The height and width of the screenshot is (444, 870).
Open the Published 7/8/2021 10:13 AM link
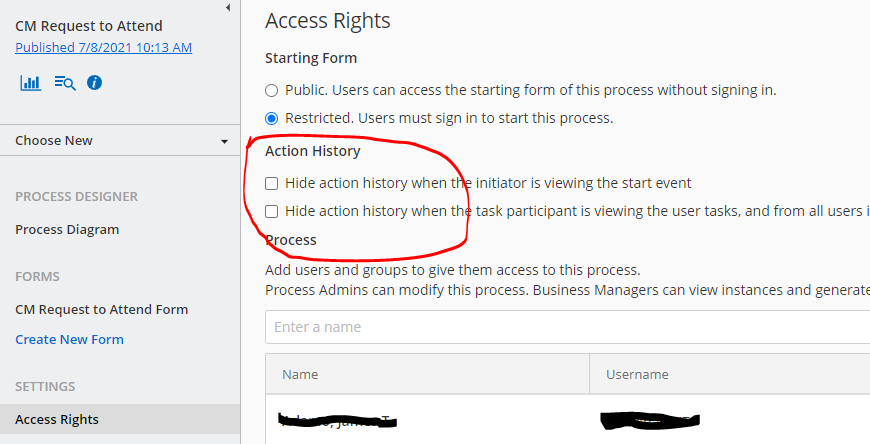(x=104, y=48)
